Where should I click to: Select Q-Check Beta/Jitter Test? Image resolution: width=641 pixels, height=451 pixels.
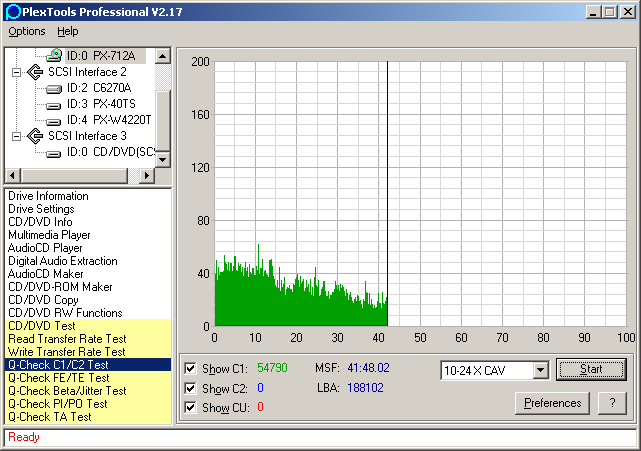[88, 391]
